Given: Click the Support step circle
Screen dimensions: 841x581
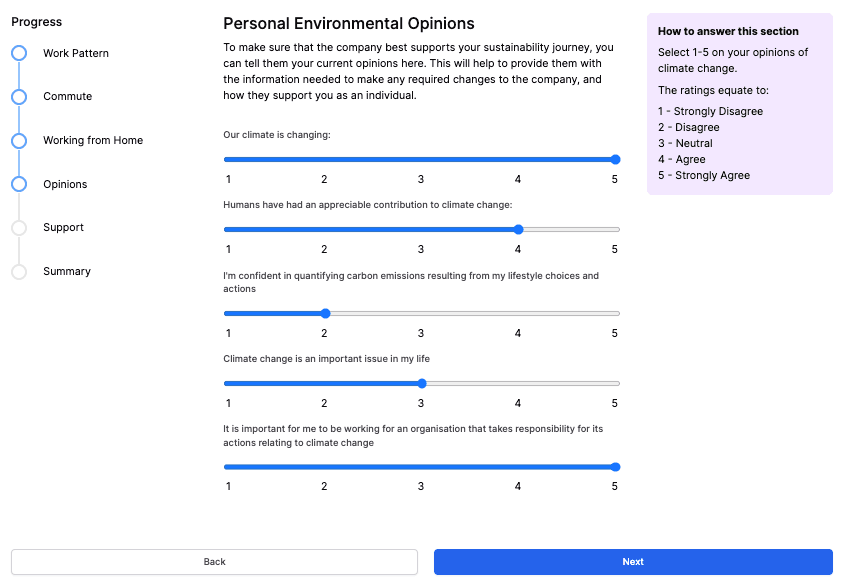Looking at the screenshot, I should click(x=19, y=228).
